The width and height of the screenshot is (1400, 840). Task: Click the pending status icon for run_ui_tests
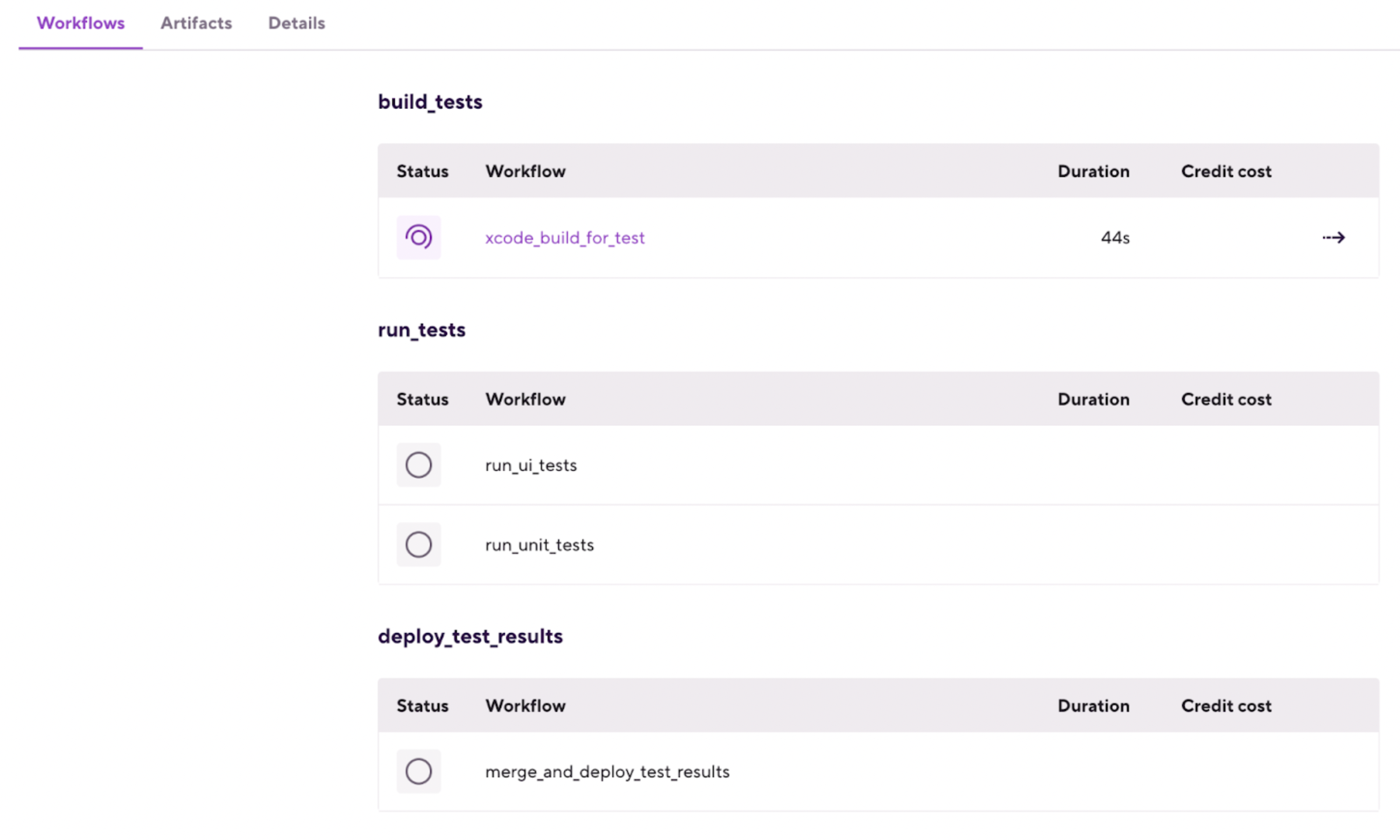(x=418, y=465)
